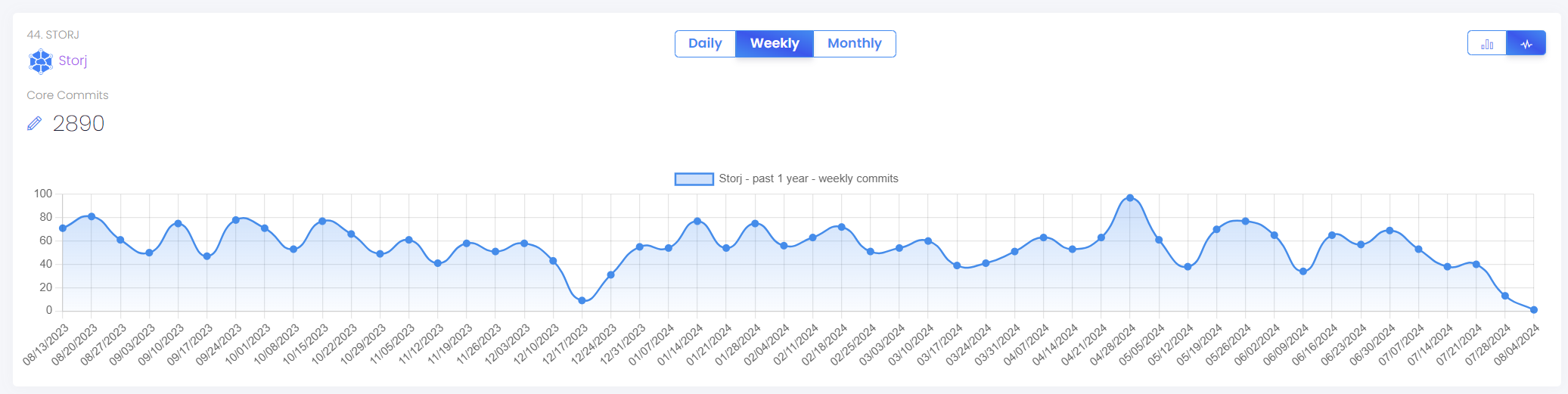Click legend text 'Storj - past 1 year - weekly commits'
1568x394 pixels.
(x=809, y=178)
